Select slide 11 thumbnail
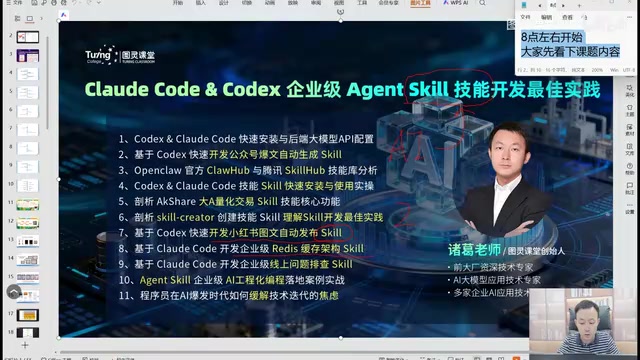Viewport: 640px width, 360px height. coord(28,204)
